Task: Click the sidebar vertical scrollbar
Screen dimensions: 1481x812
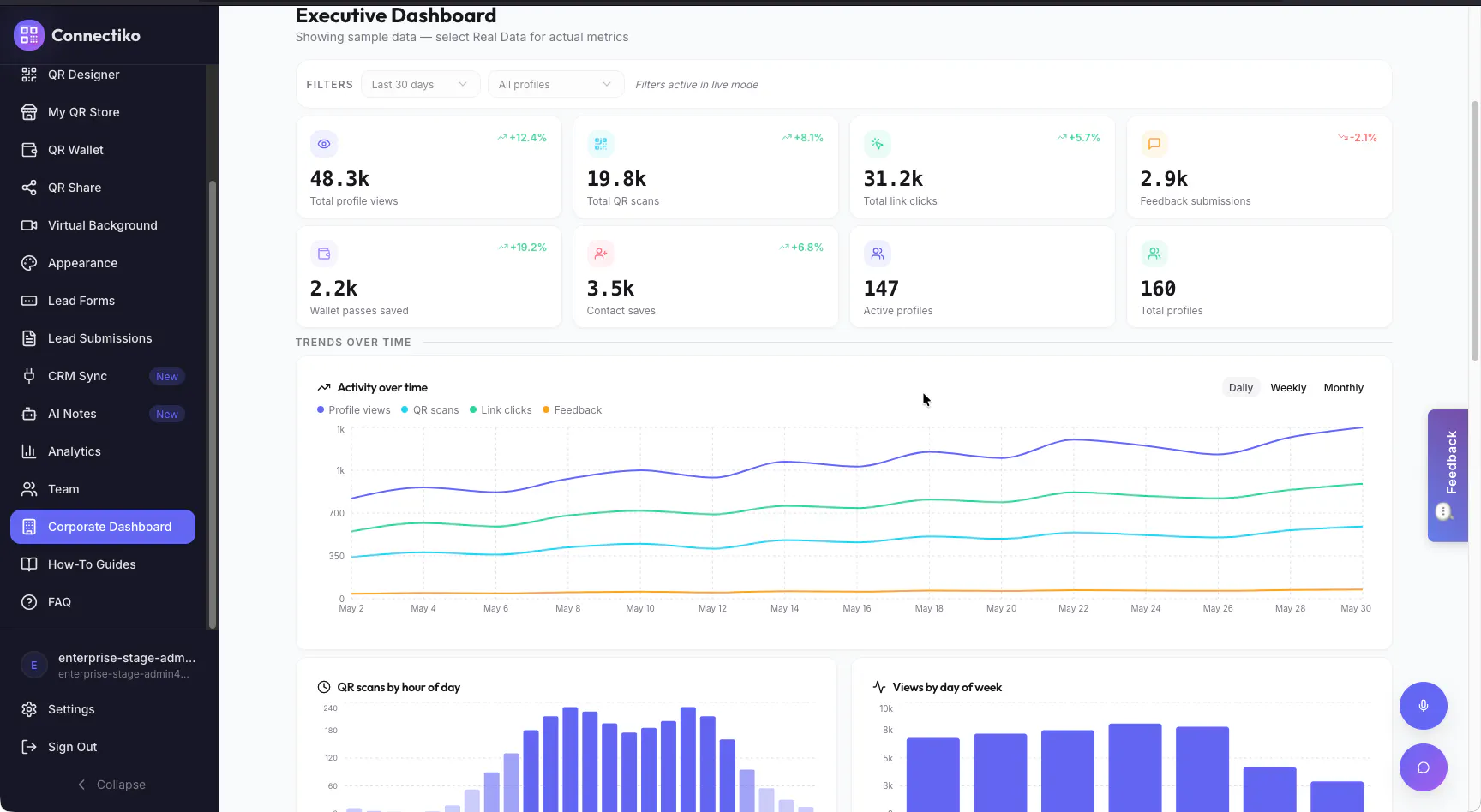Action: (213, 404)
